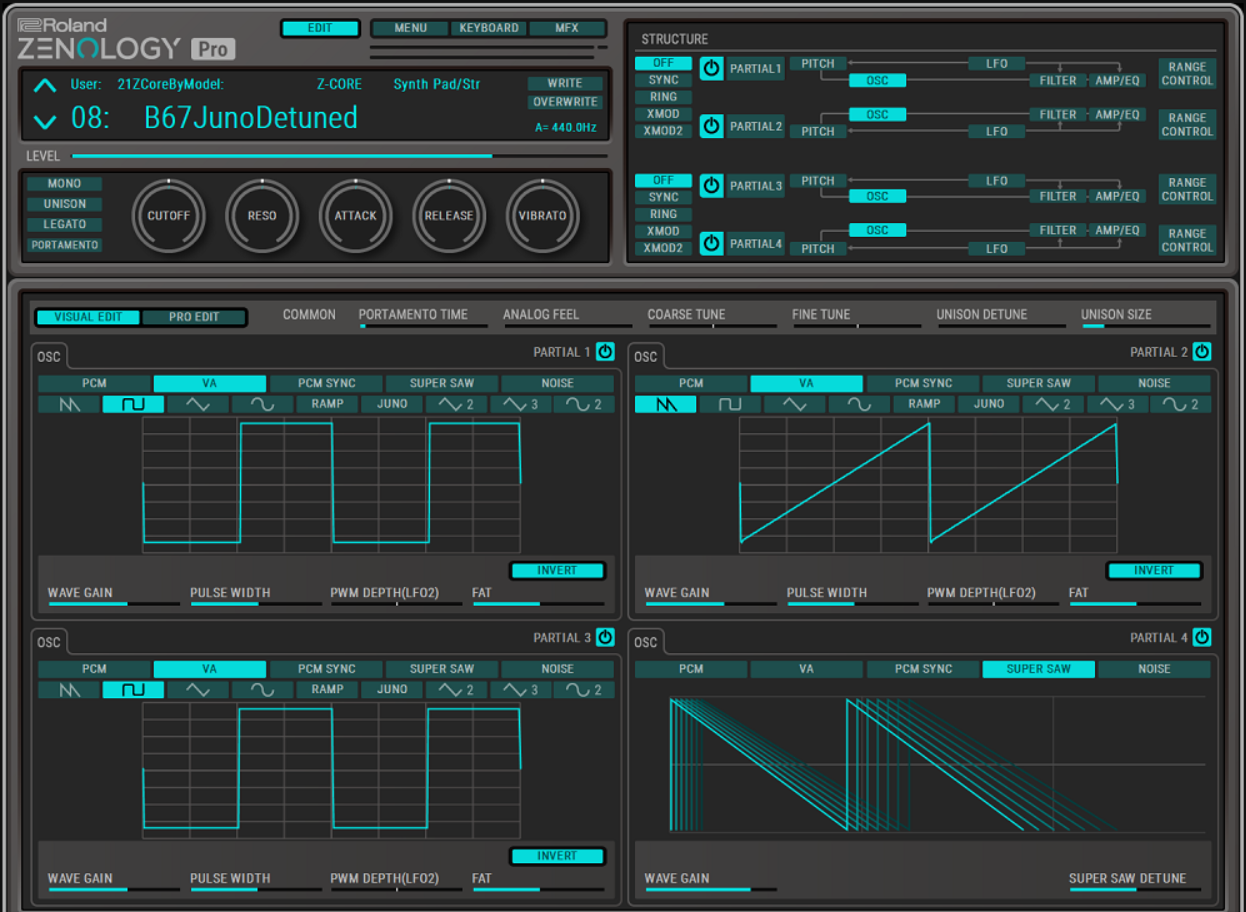
Task: Open Partial 1 RANGE CONTROL
Action: click(x=1187, y=74)
